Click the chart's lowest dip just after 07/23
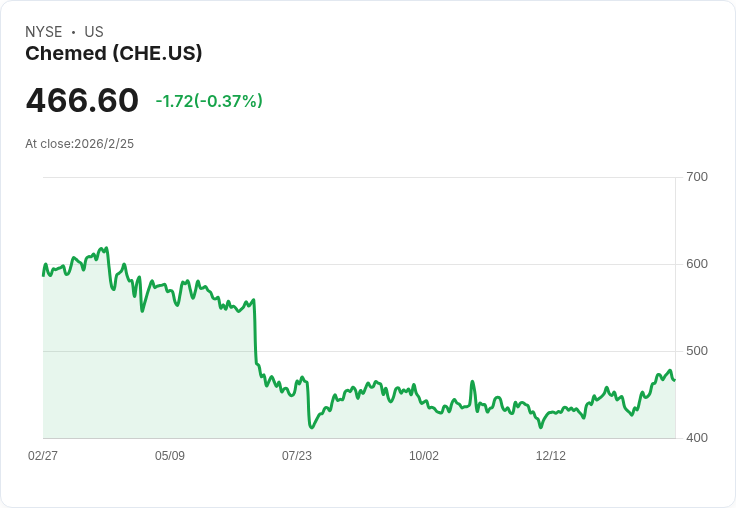Image resolution: width=736 pixels, height=508 pixels. click(311, 426)
